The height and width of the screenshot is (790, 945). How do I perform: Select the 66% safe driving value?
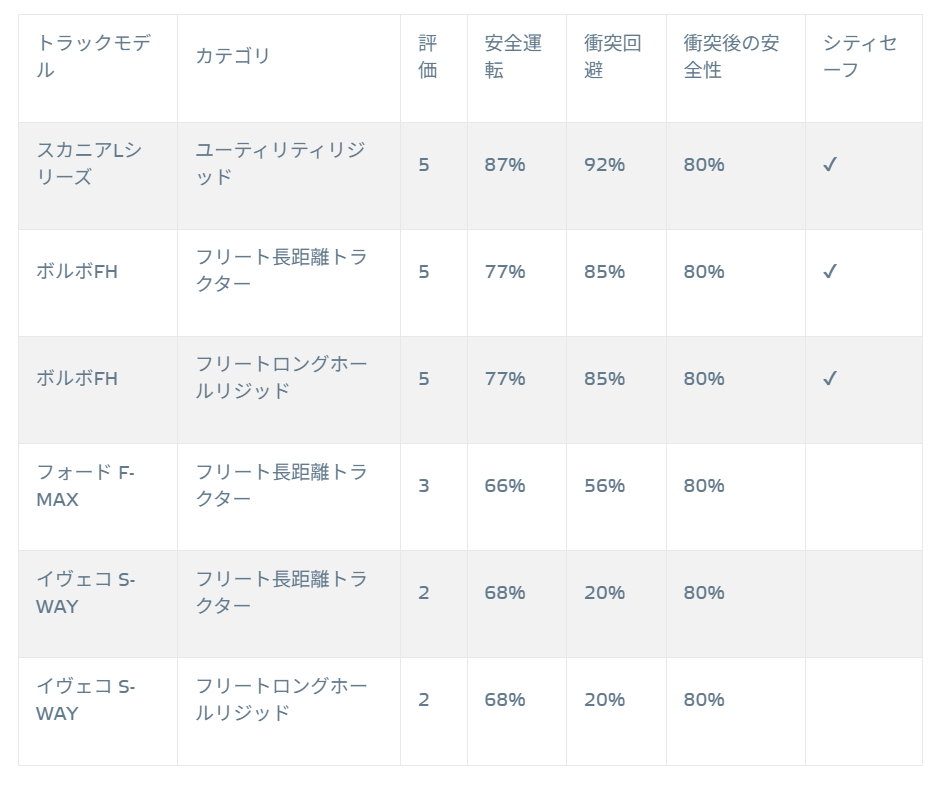[505, 486]
